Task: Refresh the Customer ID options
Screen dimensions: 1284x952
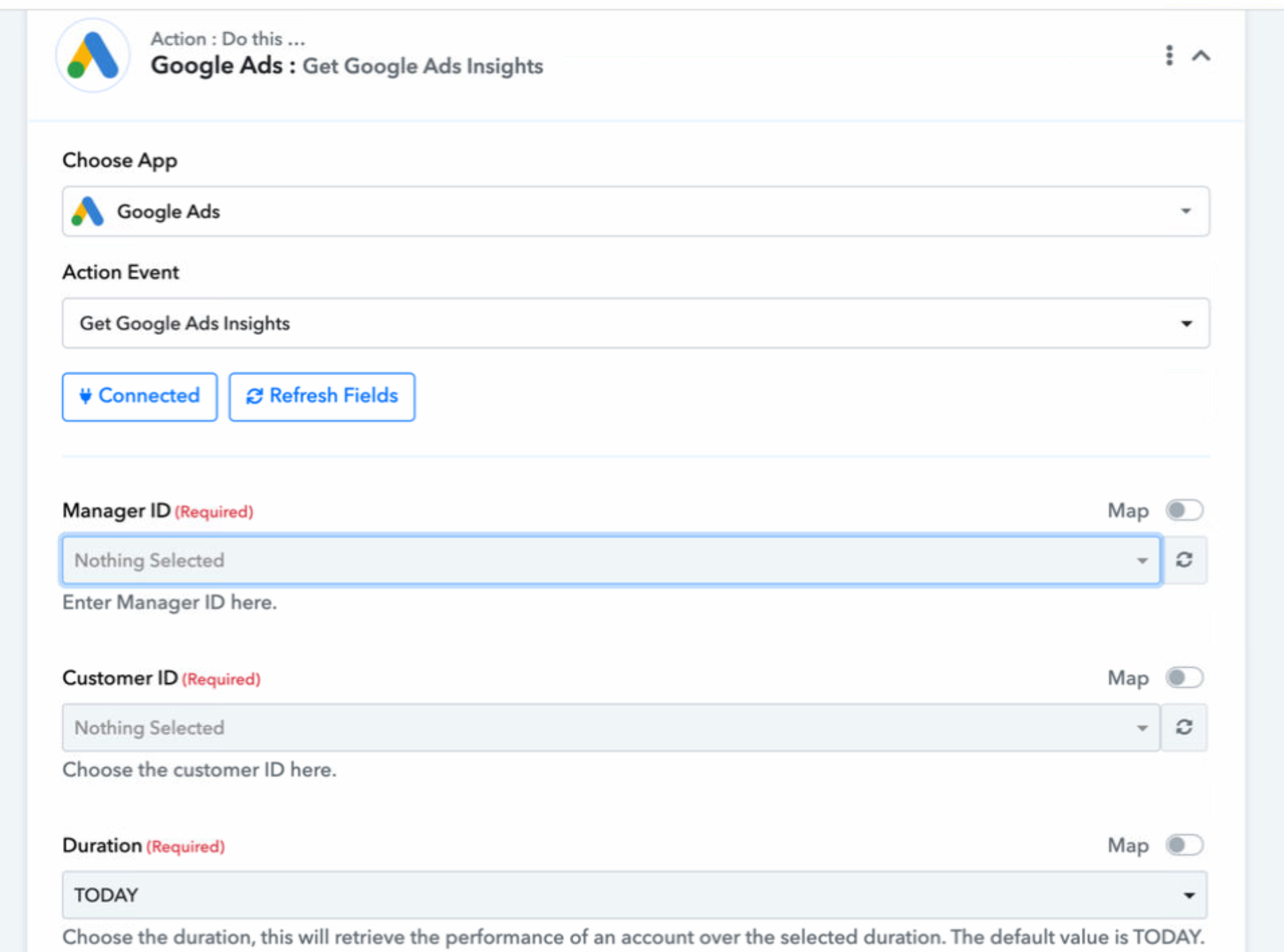Action: click(x=1184, y=727)
